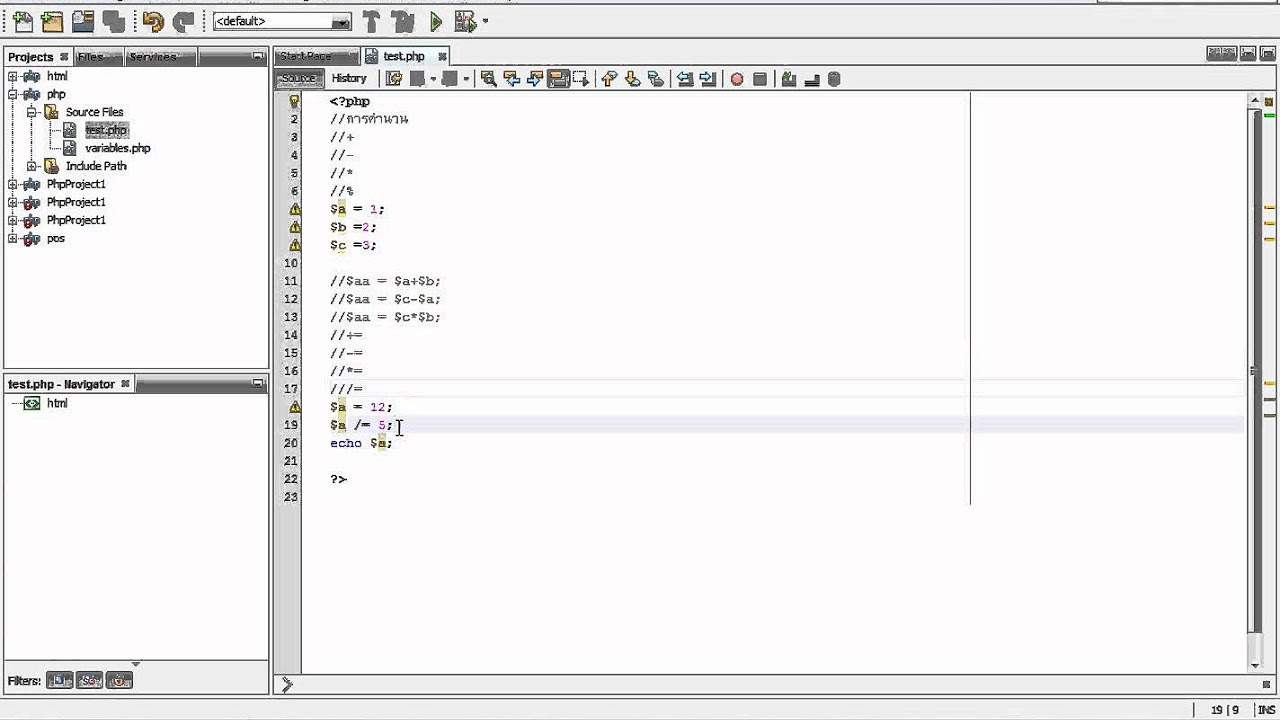
Task: Go to the previous bookmark
Action: click(x=609, y=79)
